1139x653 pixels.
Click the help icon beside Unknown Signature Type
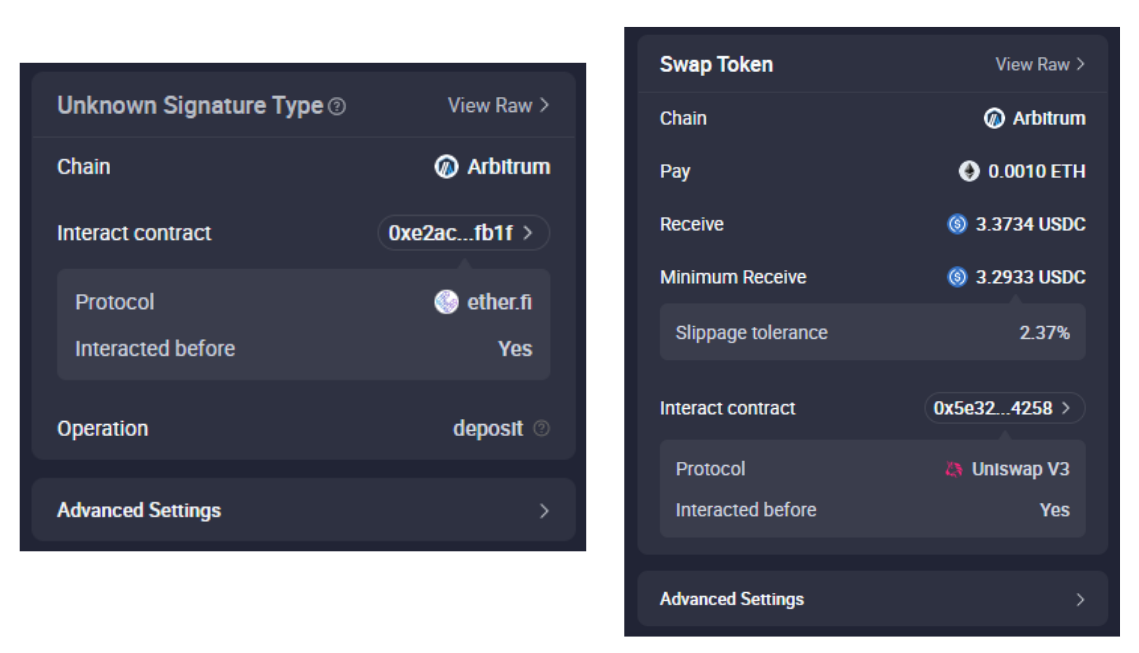(337, 107)
